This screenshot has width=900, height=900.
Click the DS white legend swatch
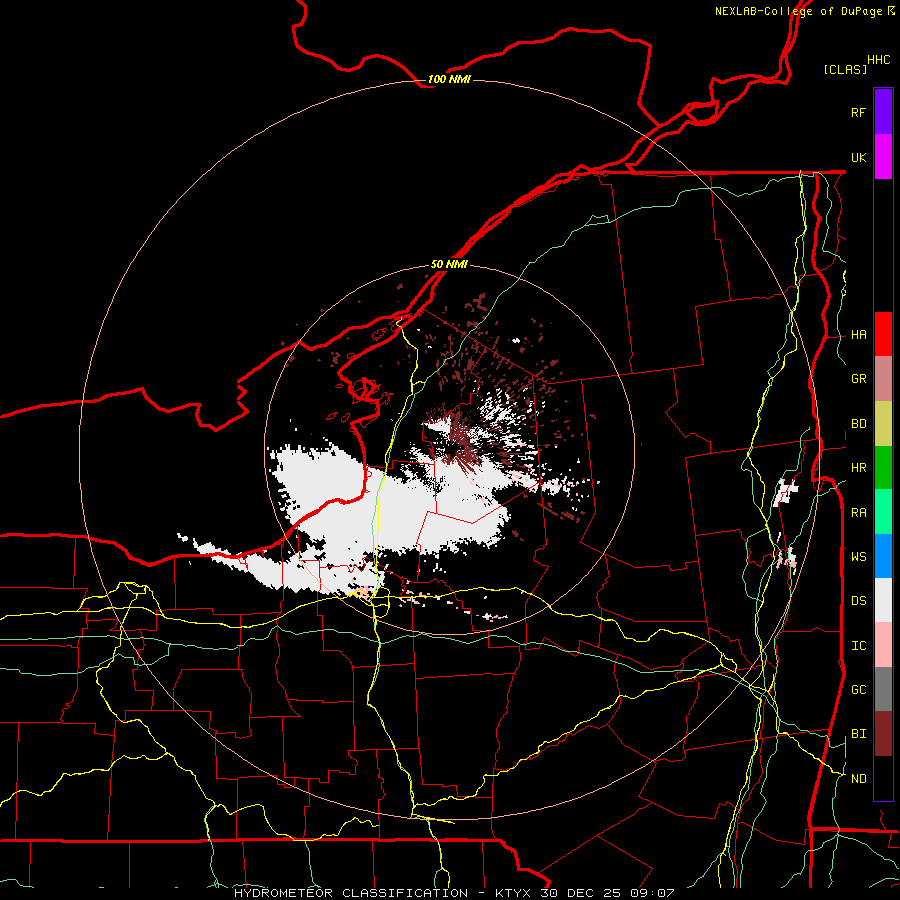pos(883,600)
